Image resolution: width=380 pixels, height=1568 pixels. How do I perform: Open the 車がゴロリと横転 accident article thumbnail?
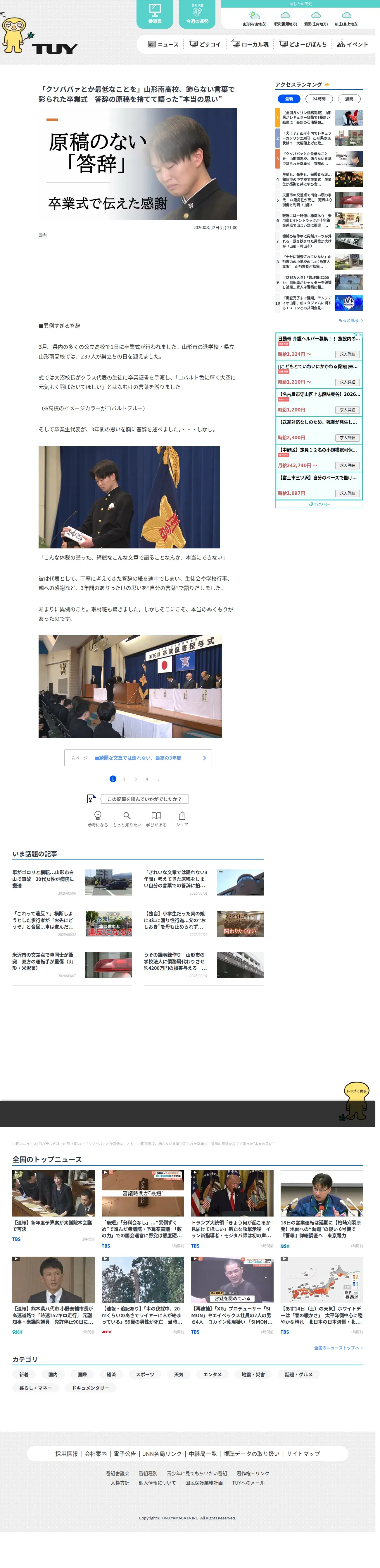[108, 882]
